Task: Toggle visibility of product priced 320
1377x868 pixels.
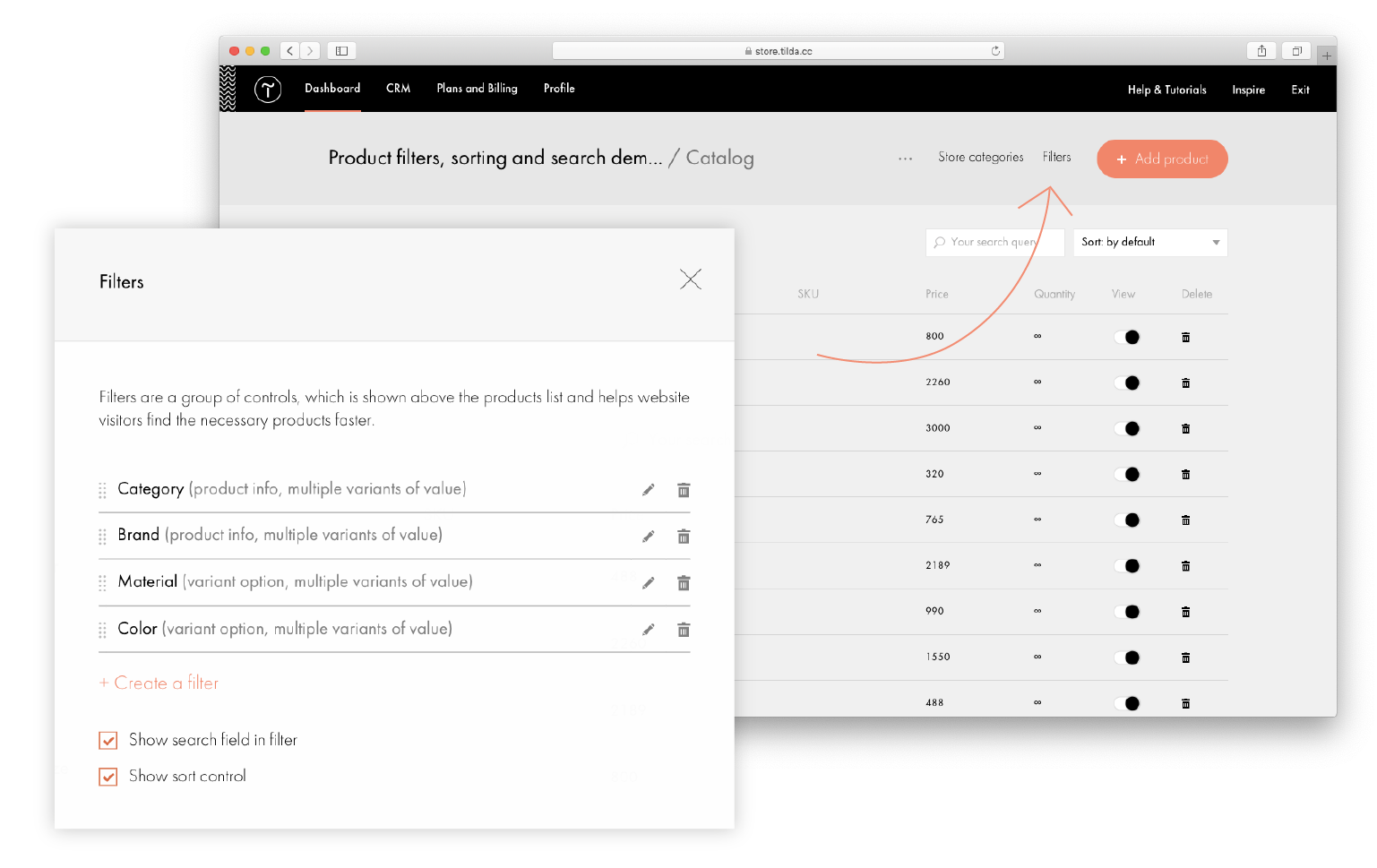Action: pos(1127,474)
